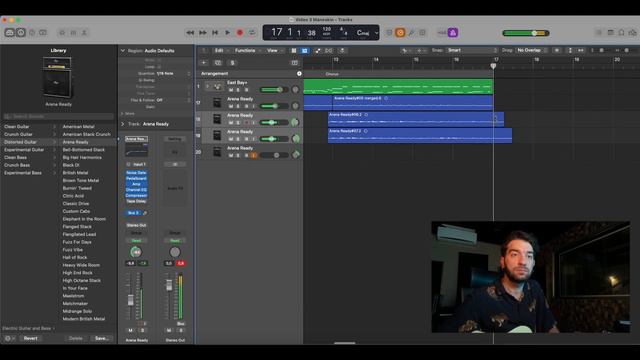Screen dimensions: 640x360
Task: Record-enable the Arena Ready track 18
Action: (x=246, y=122)
